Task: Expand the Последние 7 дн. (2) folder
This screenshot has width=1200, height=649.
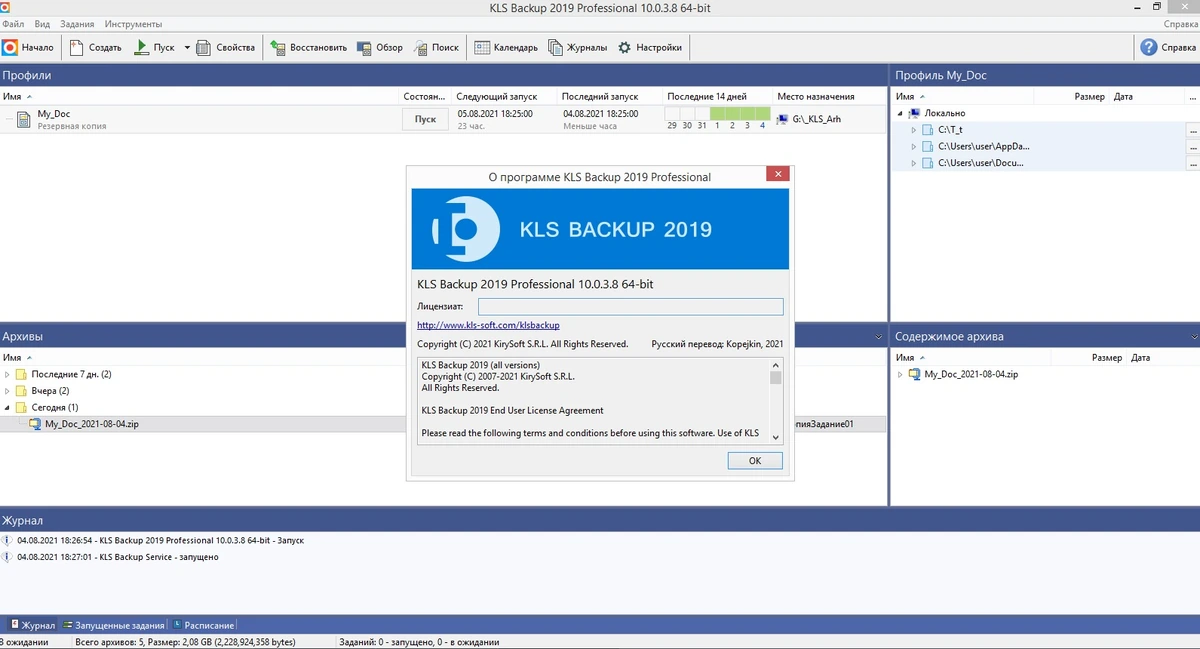Action: pyautogui.click(x=8, y=374)
